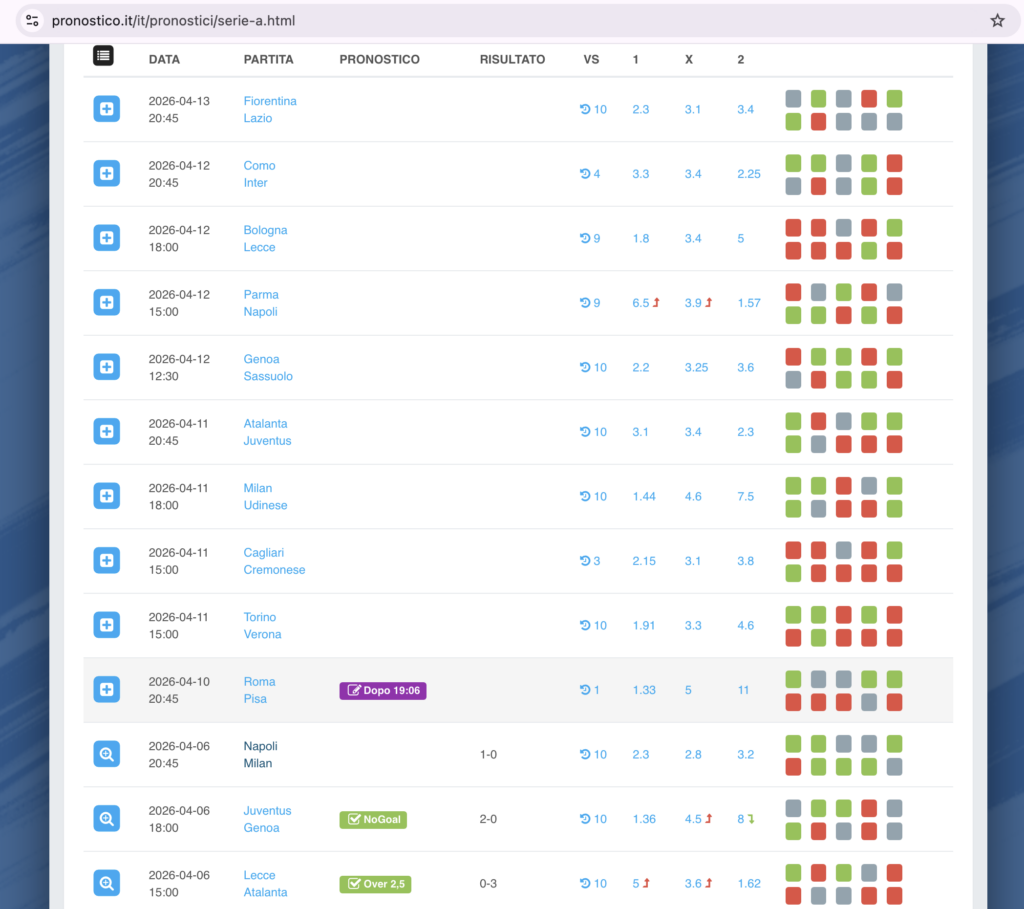Screen dimensions: 1024x909
Task: Click the list view icon in table header
Action: click(104, 57)
